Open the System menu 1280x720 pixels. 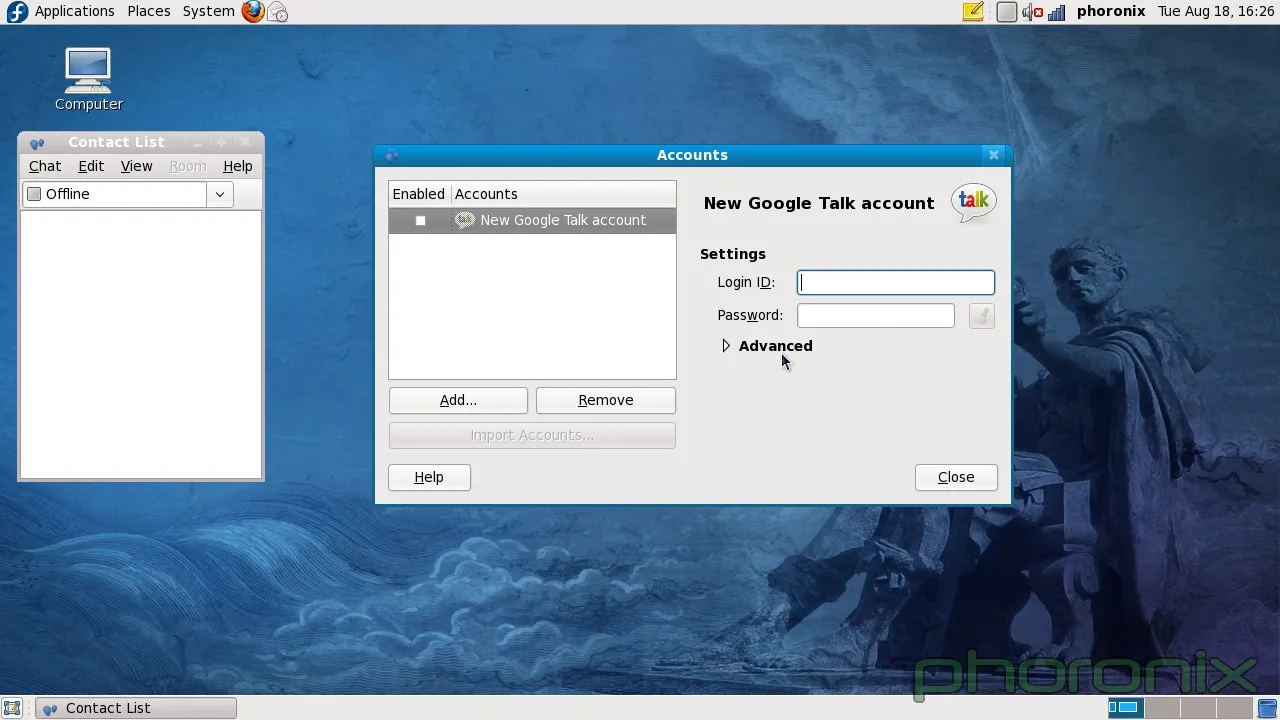pyautogui.click(x=209, y=12)
